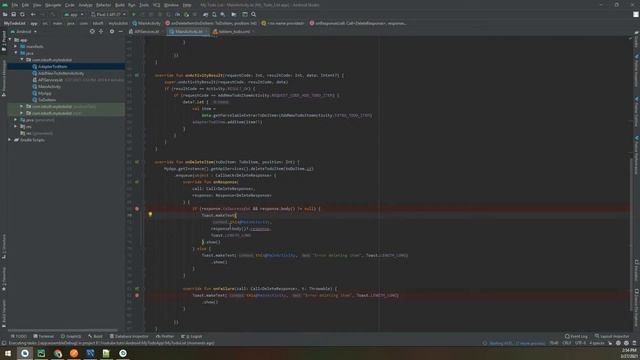Open the Database Inspector tool window
Screen dimensions: 640x360
[129, 336]
